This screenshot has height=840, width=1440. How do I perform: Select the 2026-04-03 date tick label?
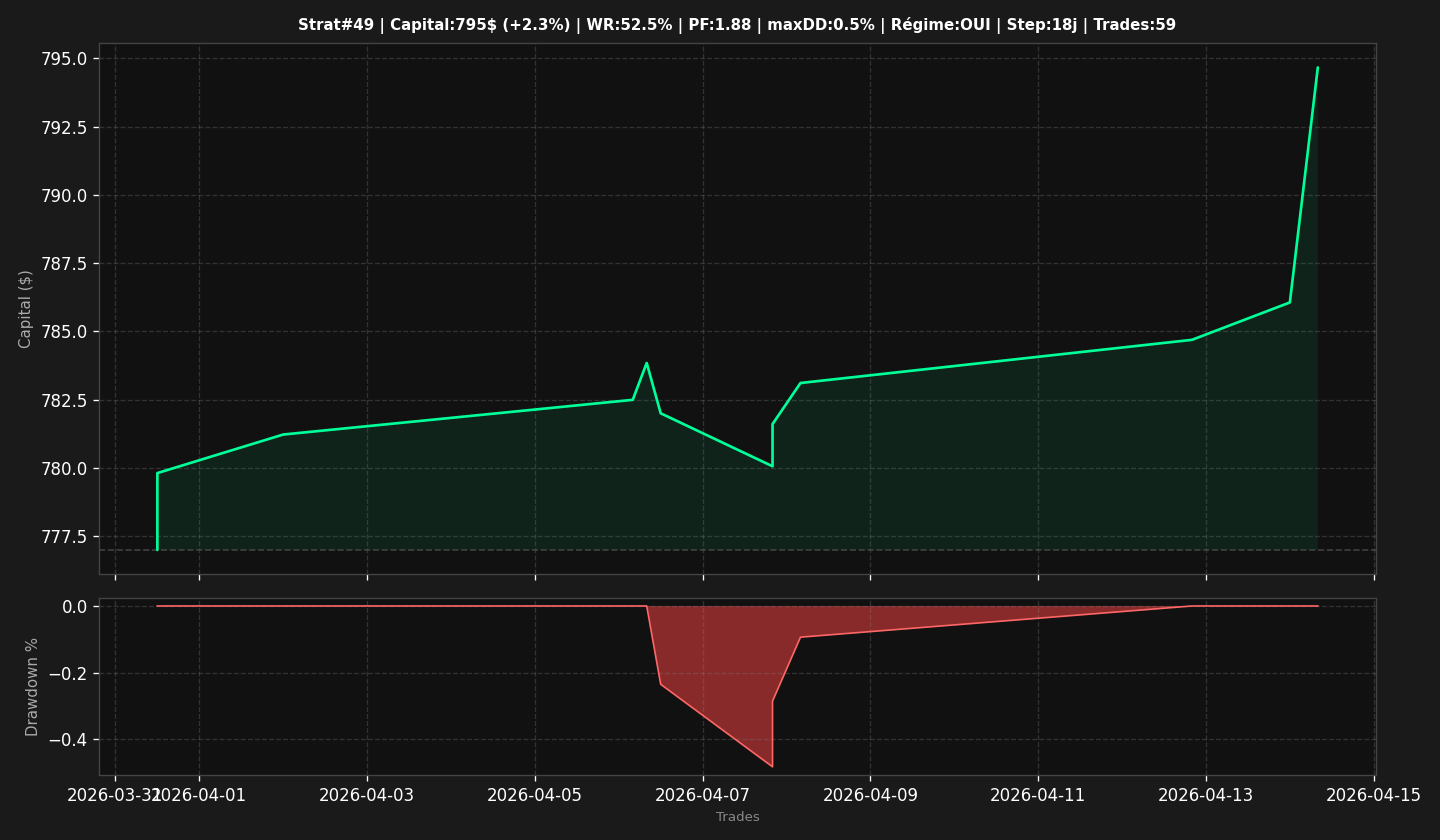click(367, 795)
